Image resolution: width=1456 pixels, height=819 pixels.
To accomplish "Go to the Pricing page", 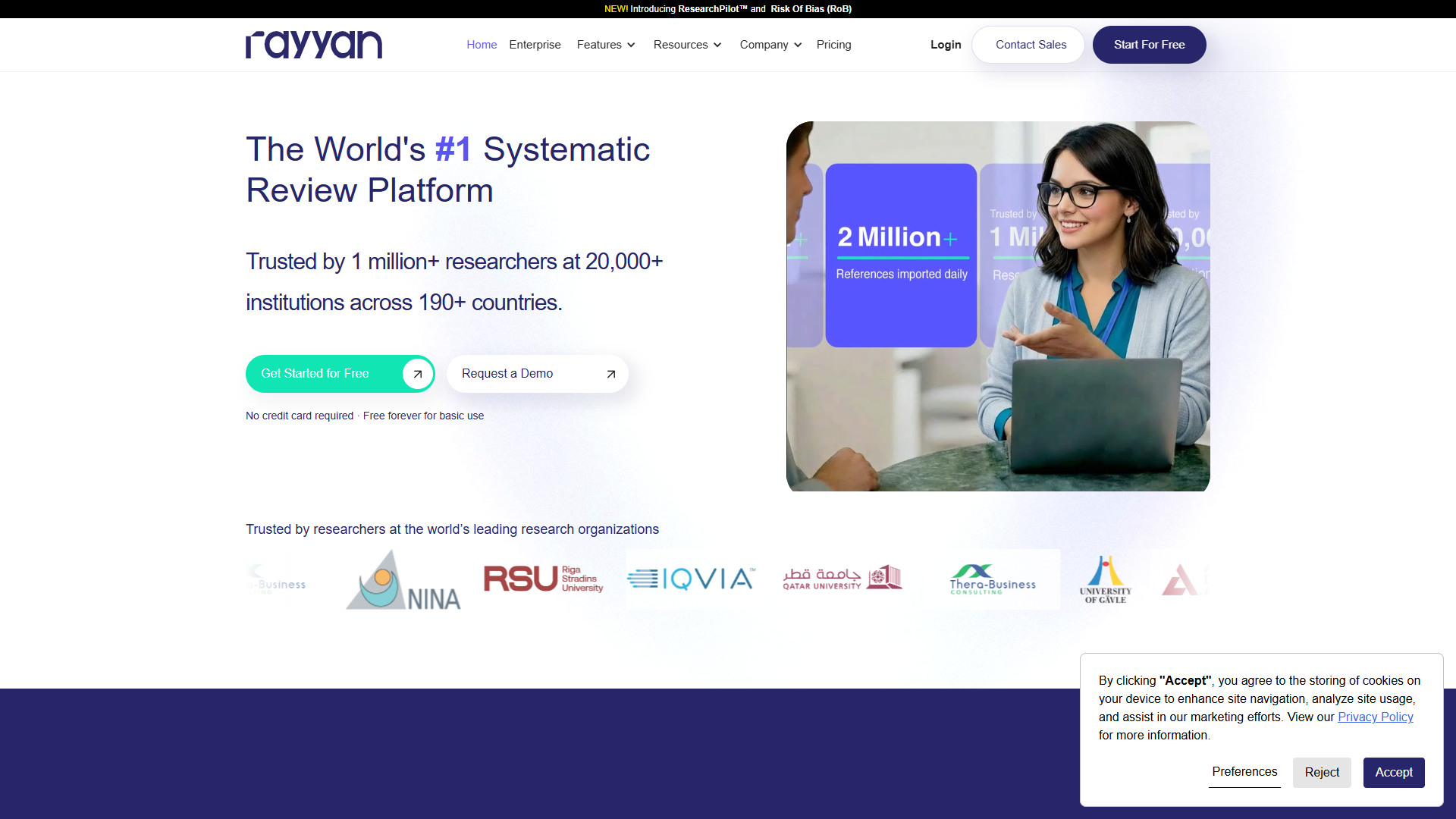I will pyautogui.click(x=833, y=45).
